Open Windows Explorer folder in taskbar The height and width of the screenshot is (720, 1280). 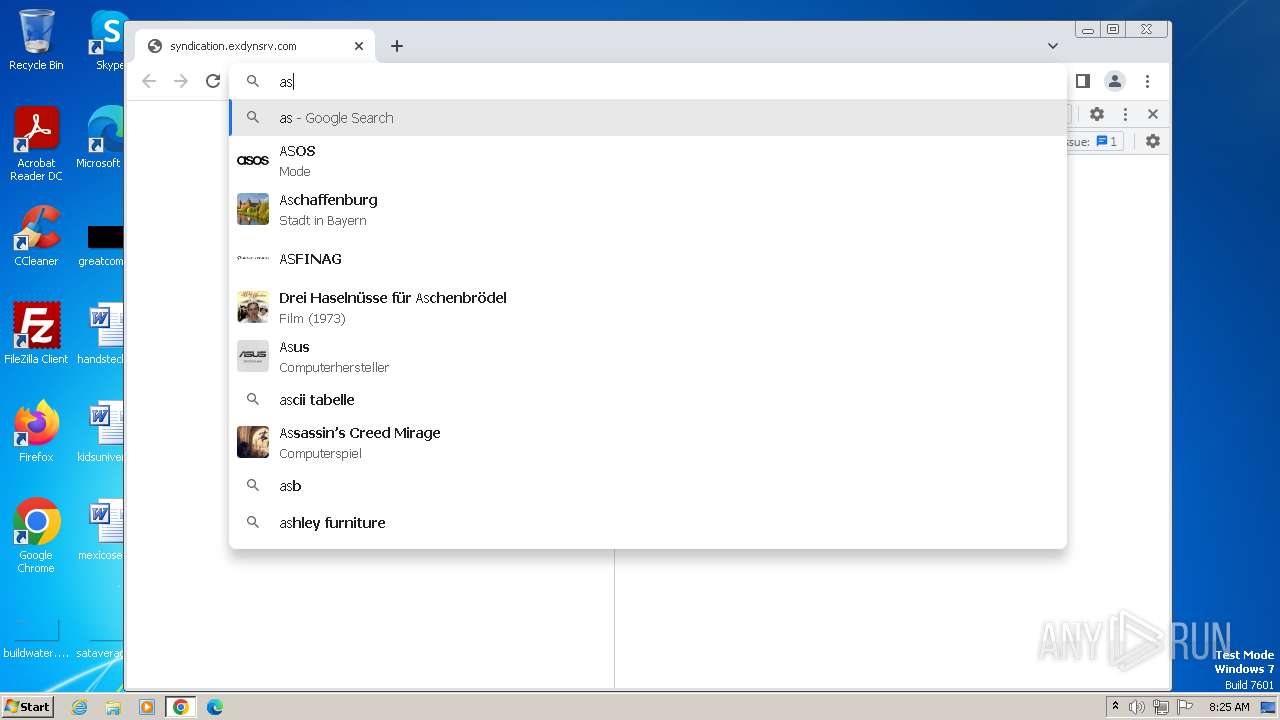click(113, 707)
